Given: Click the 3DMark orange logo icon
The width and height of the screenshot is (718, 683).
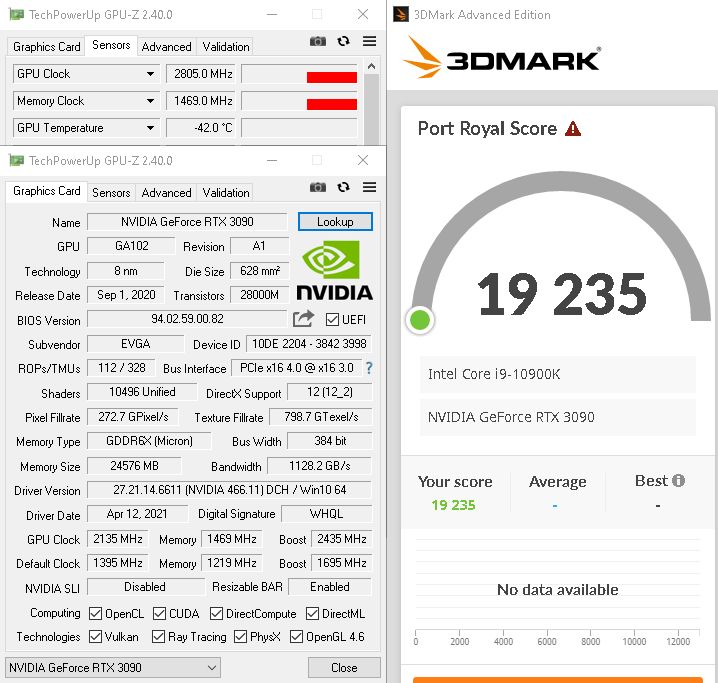Looking at the screenshot, I should point(424,57).
